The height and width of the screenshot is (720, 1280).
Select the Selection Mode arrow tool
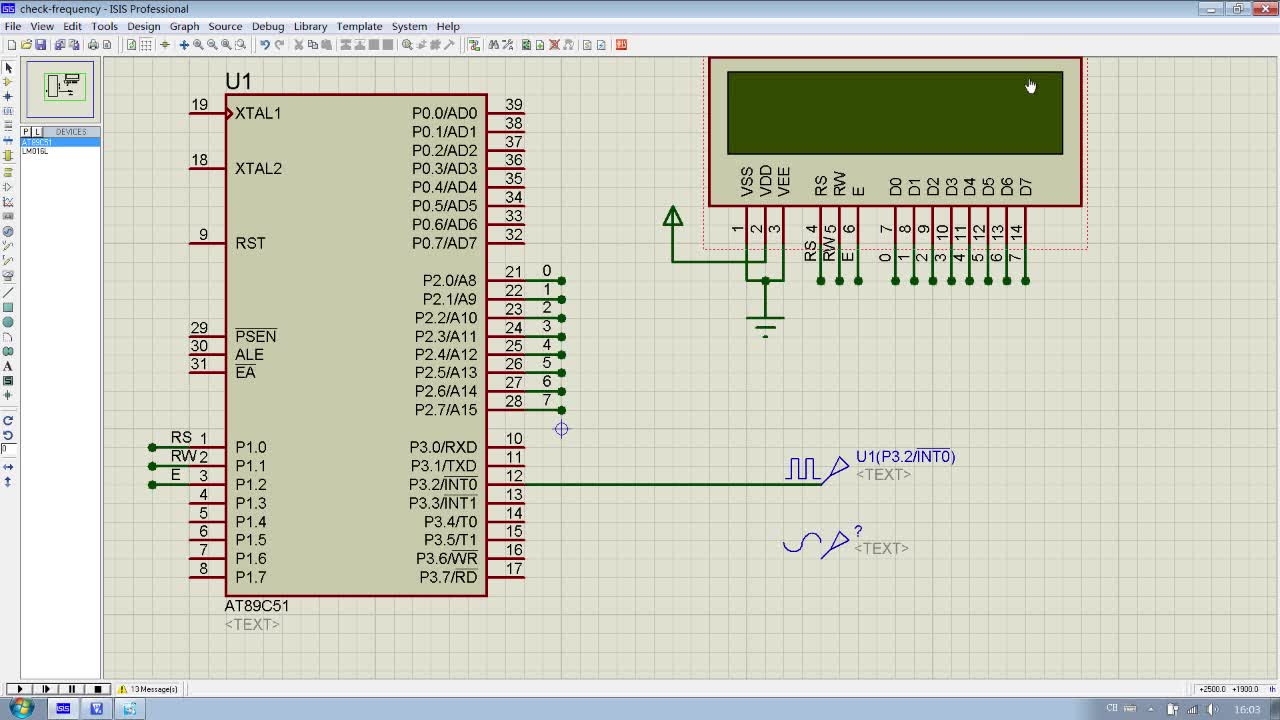point(8,67)
